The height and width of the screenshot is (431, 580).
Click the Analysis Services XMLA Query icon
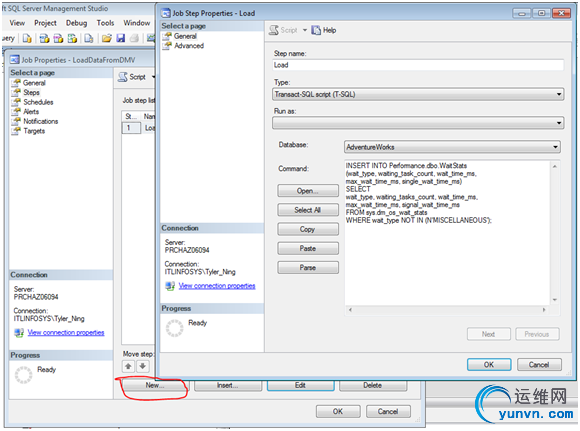(x=72, y=38)
